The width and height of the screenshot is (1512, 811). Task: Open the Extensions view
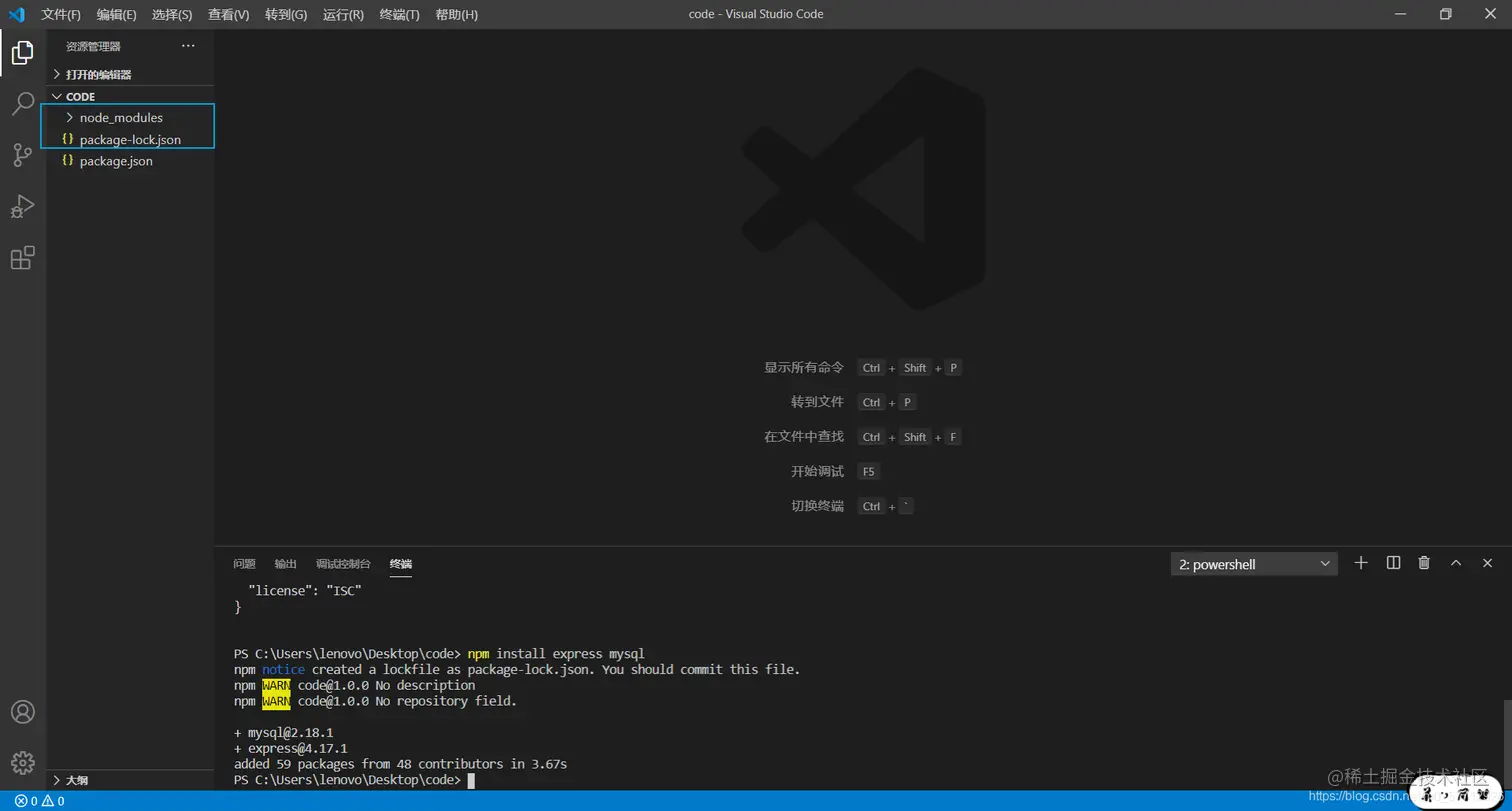coord(22,258)
